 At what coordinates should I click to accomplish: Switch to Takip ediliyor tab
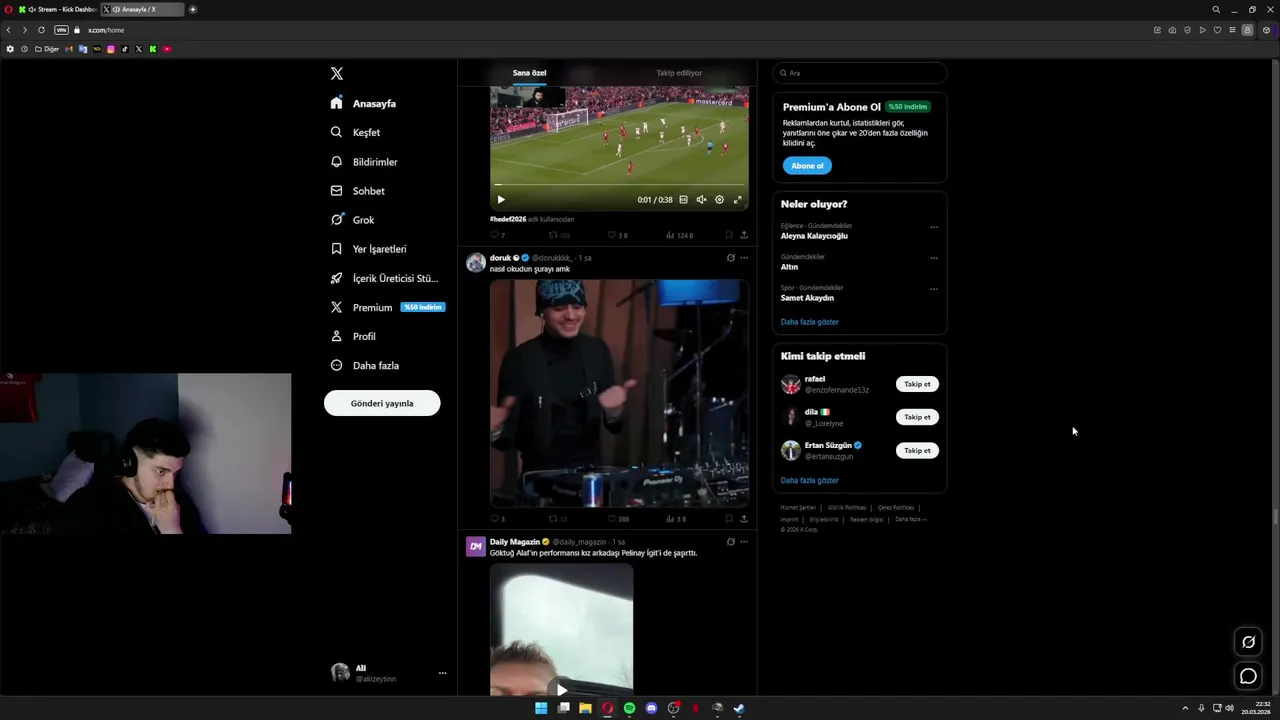pyautogui.click(x=679, y=73)
